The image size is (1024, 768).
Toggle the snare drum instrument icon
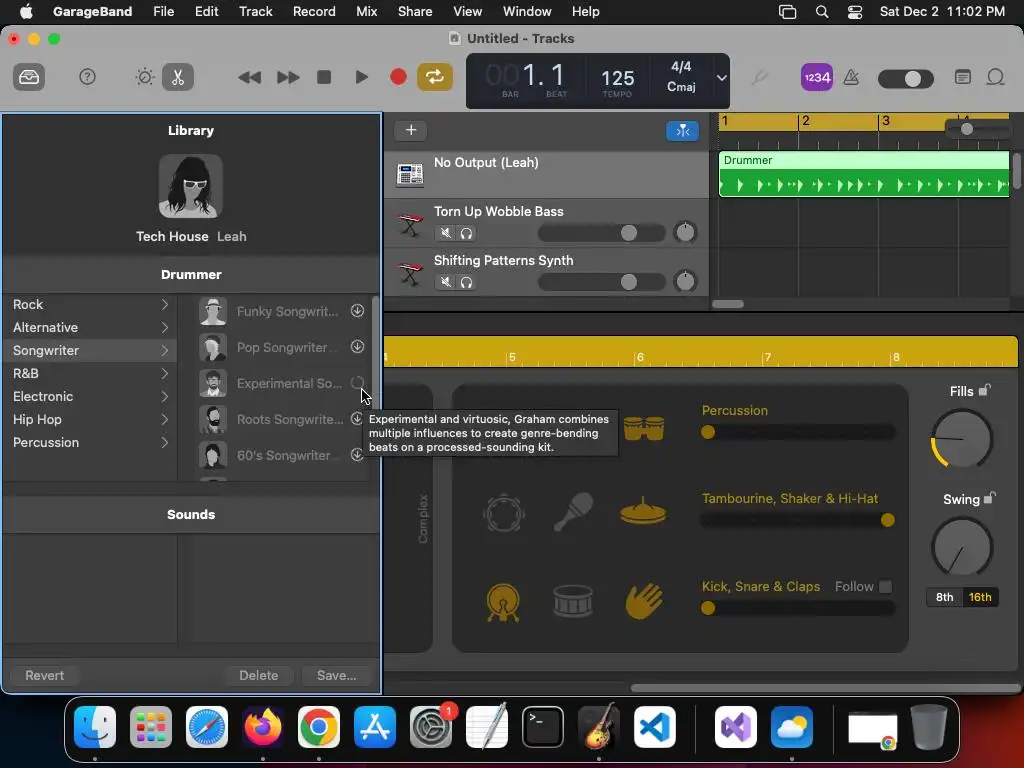pos(573,601)
